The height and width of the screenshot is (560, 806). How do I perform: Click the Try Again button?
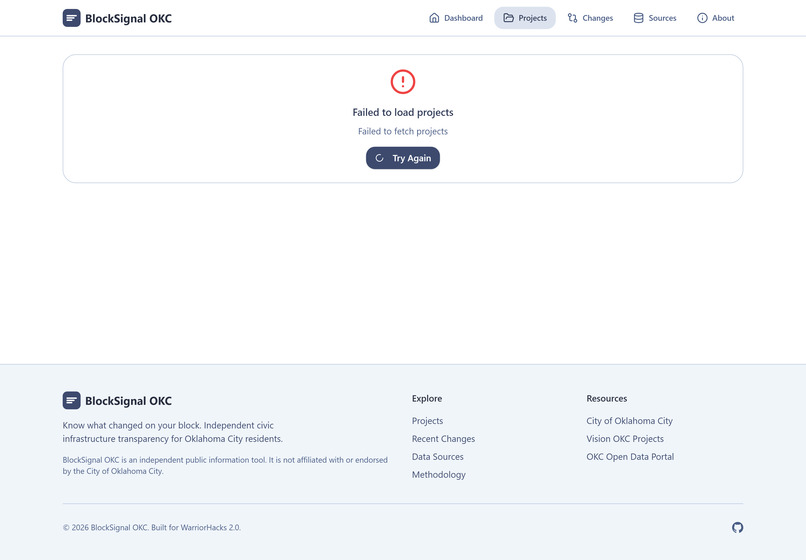403,158
